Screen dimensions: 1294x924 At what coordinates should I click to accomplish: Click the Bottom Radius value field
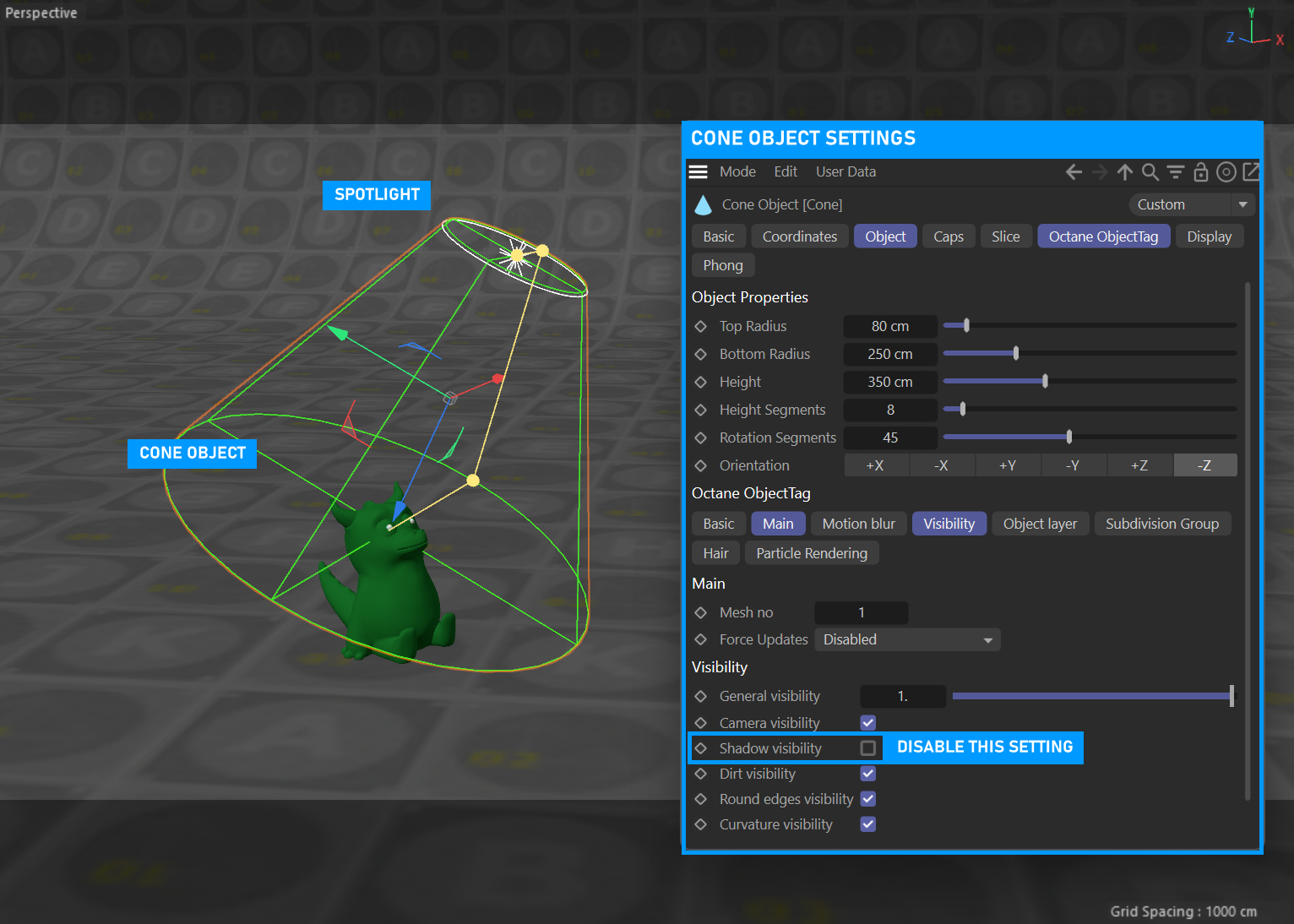tap(889, 354)
